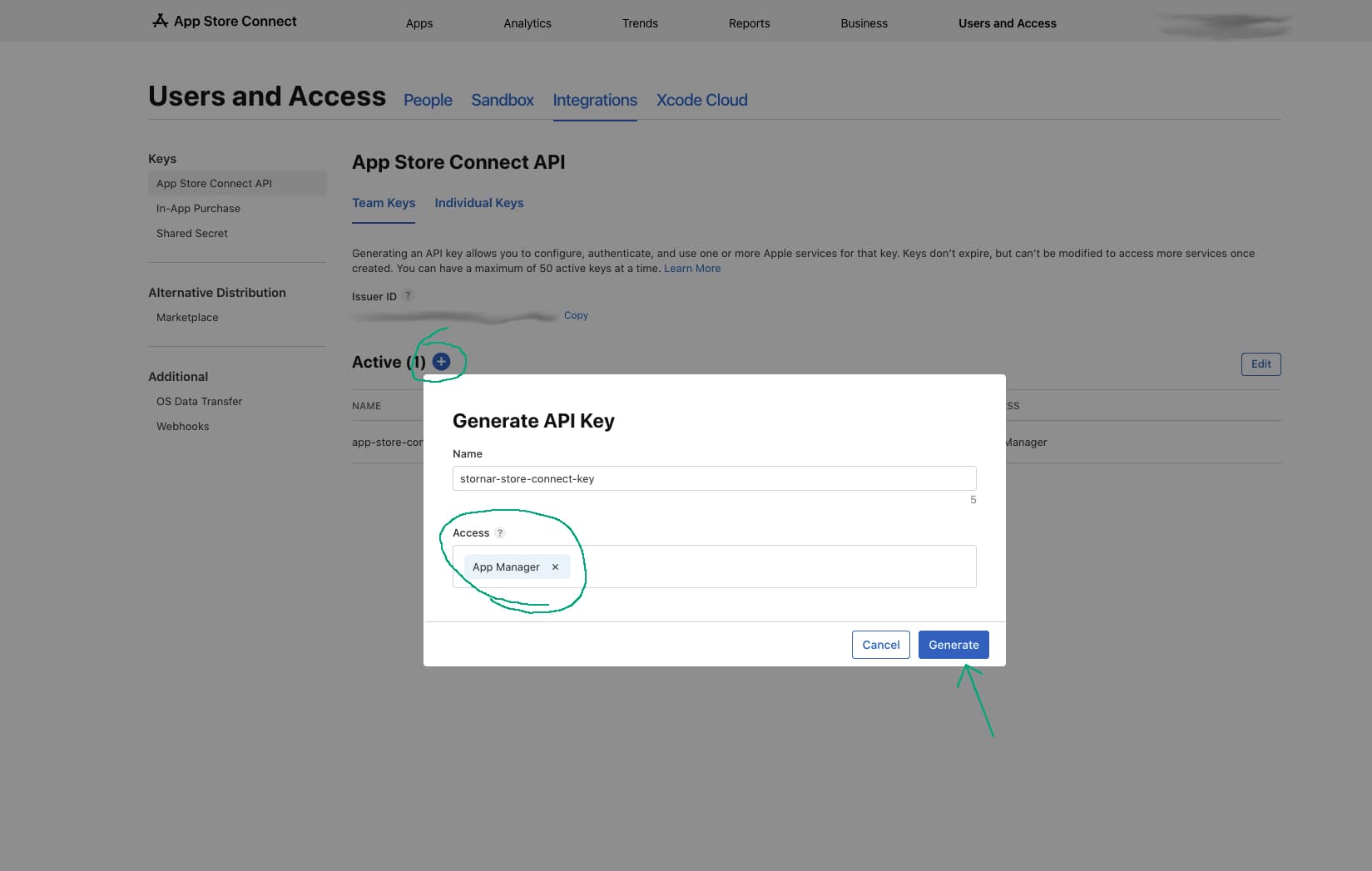Select Shared Secret in sidebar

tap(191, 233)
